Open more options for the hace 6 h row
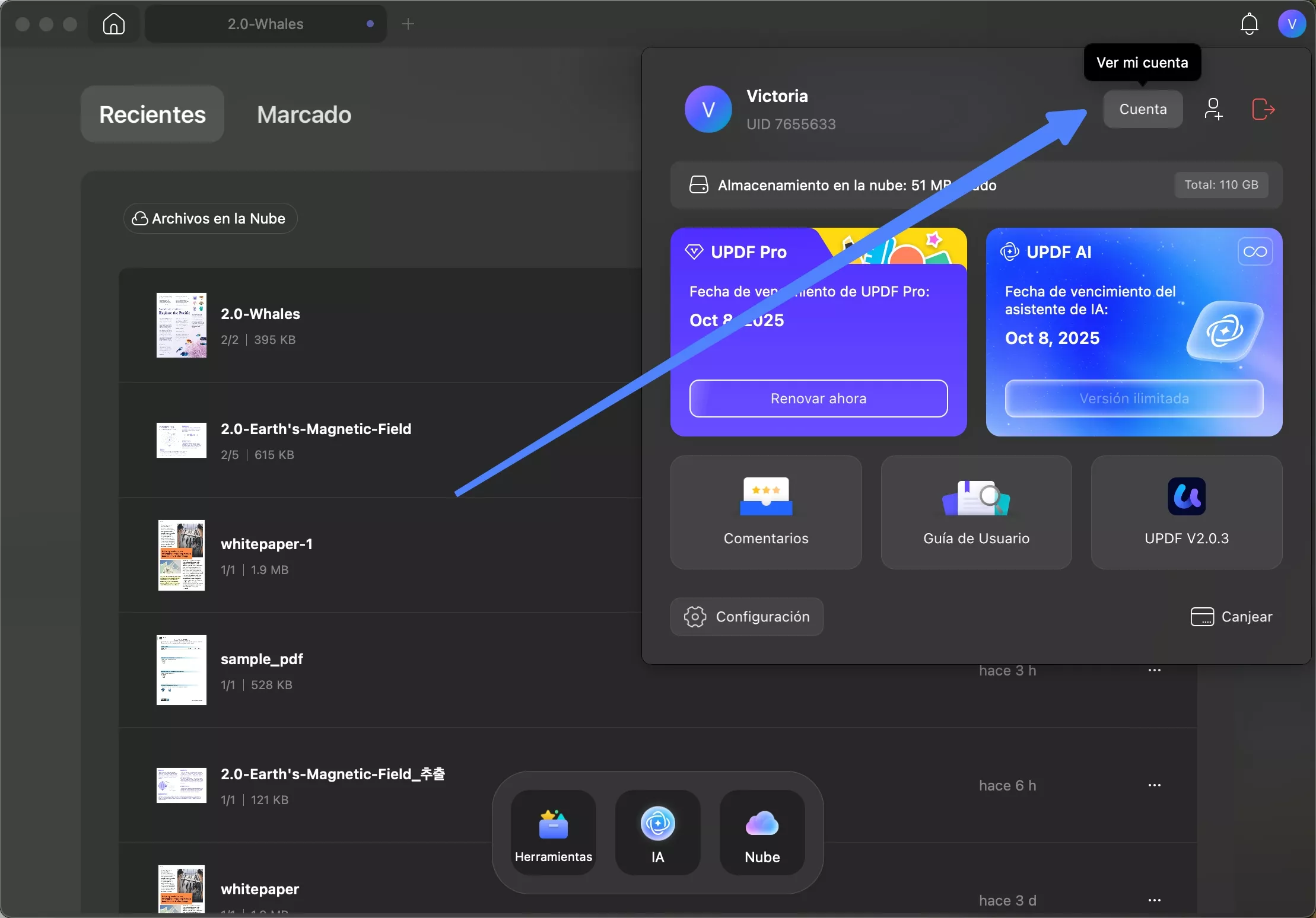 point(1154,785)
